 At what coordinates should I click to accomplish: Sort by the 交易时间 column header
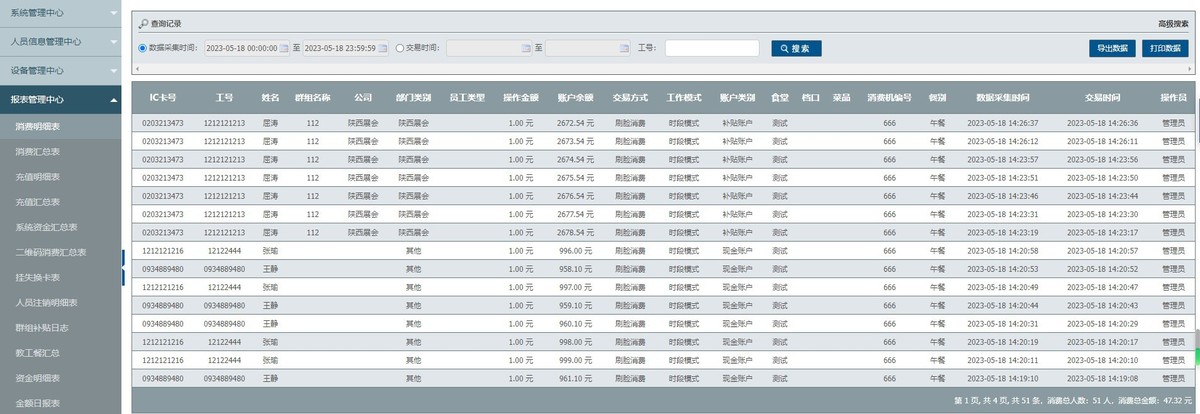pos(1102,97)
